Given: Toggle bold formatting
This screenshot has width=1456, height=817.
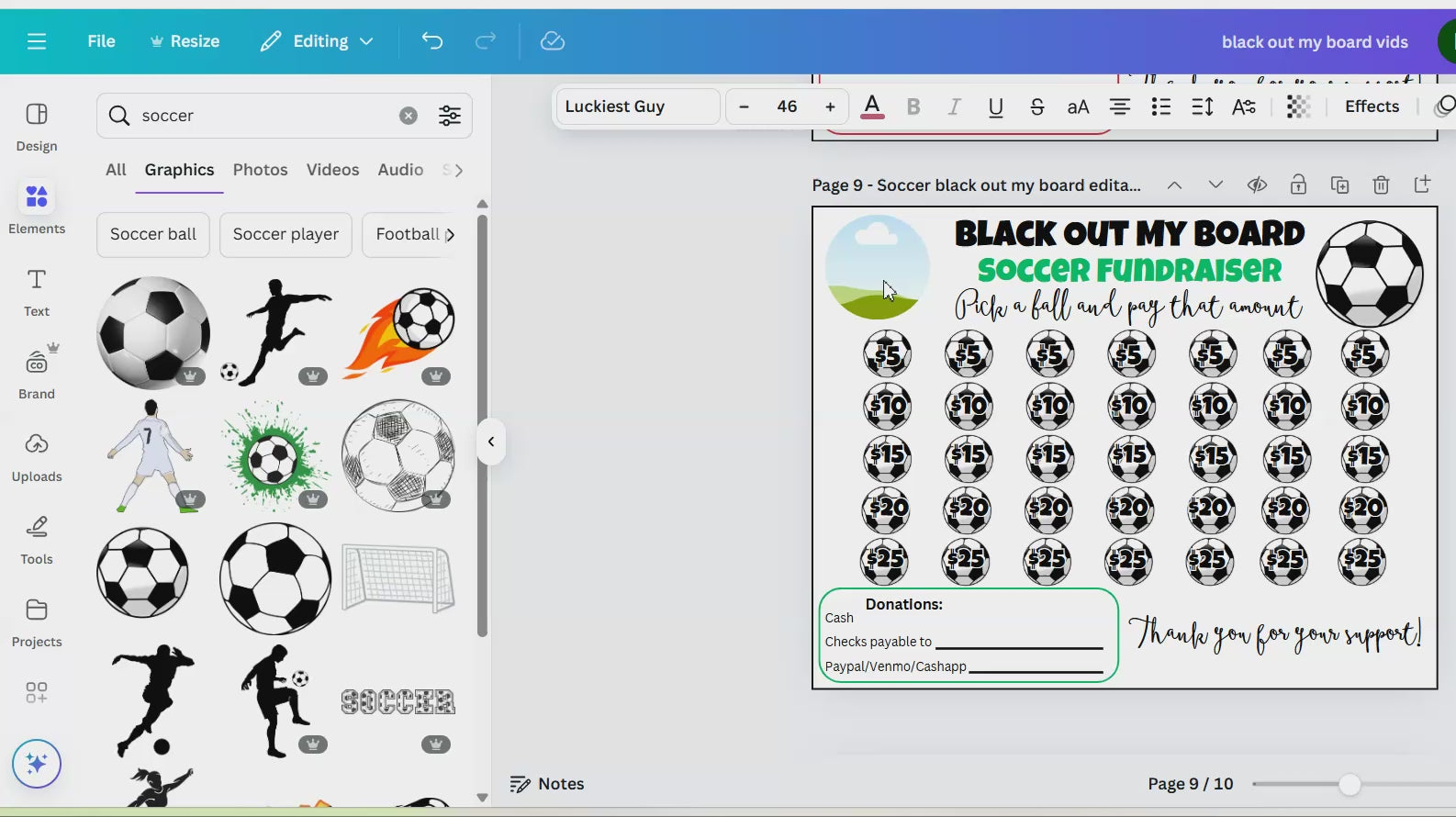Looking at the screenshot, I should coord(913,106).
